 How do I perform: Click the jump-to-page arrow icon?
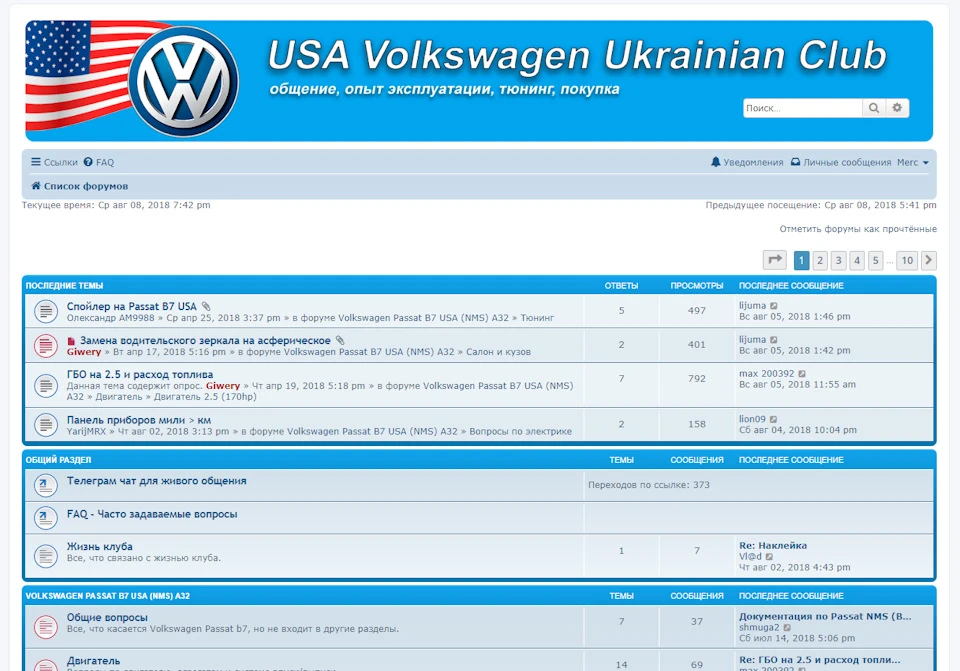click(x=774, y=260)
